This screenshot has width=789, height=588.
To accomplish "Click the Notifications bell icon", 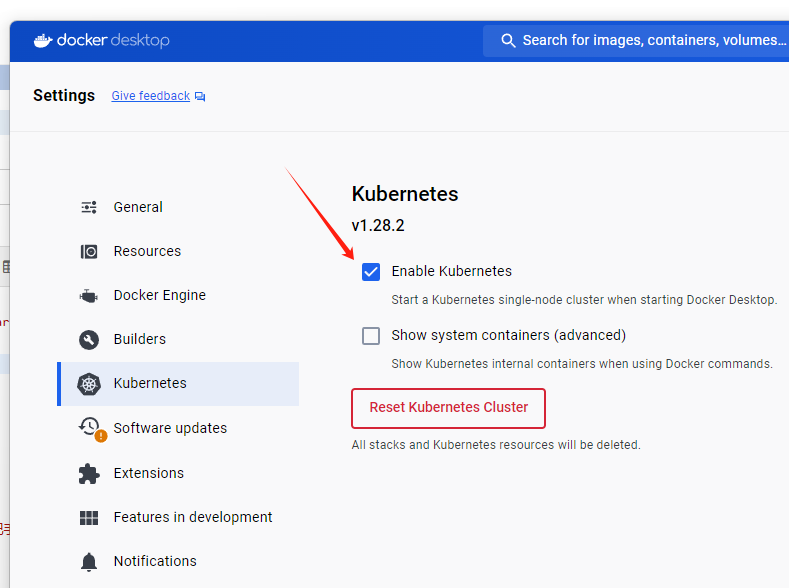I will [x=89, y=561].
